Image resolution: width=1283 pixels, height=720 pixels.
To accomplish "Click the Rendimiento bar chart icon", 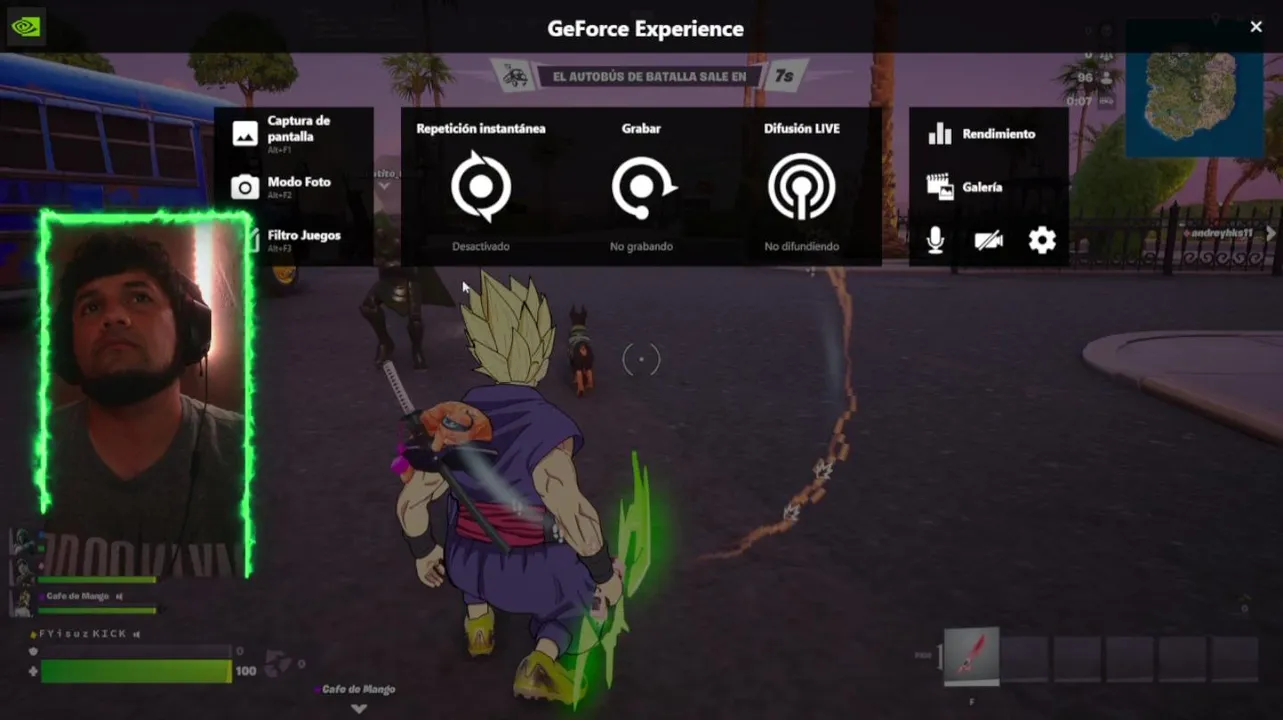I will 940,134.
